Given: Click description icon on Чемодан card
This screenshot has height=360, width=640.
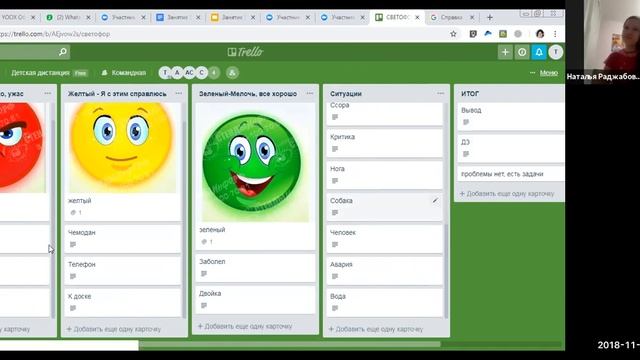Looking at the screenshot, I should point(73,244).
